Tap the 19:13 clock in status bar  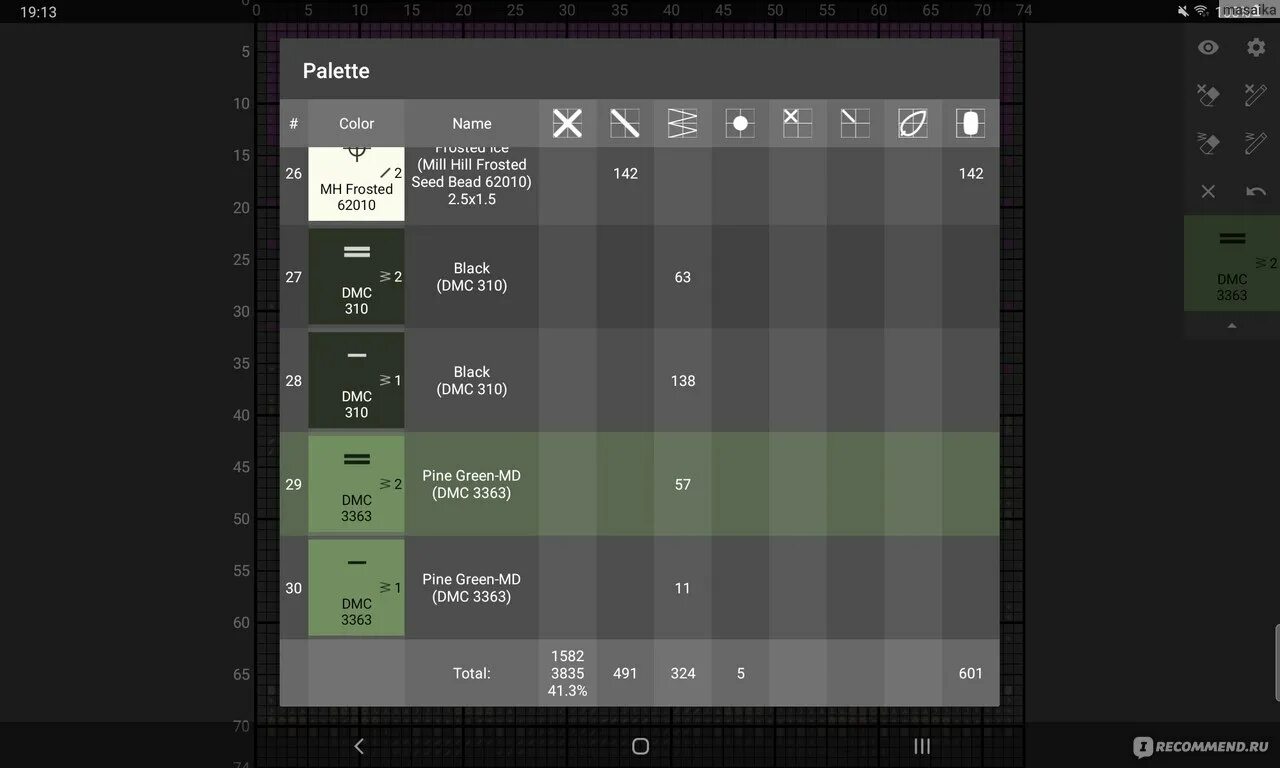click(x=38, y=12)
